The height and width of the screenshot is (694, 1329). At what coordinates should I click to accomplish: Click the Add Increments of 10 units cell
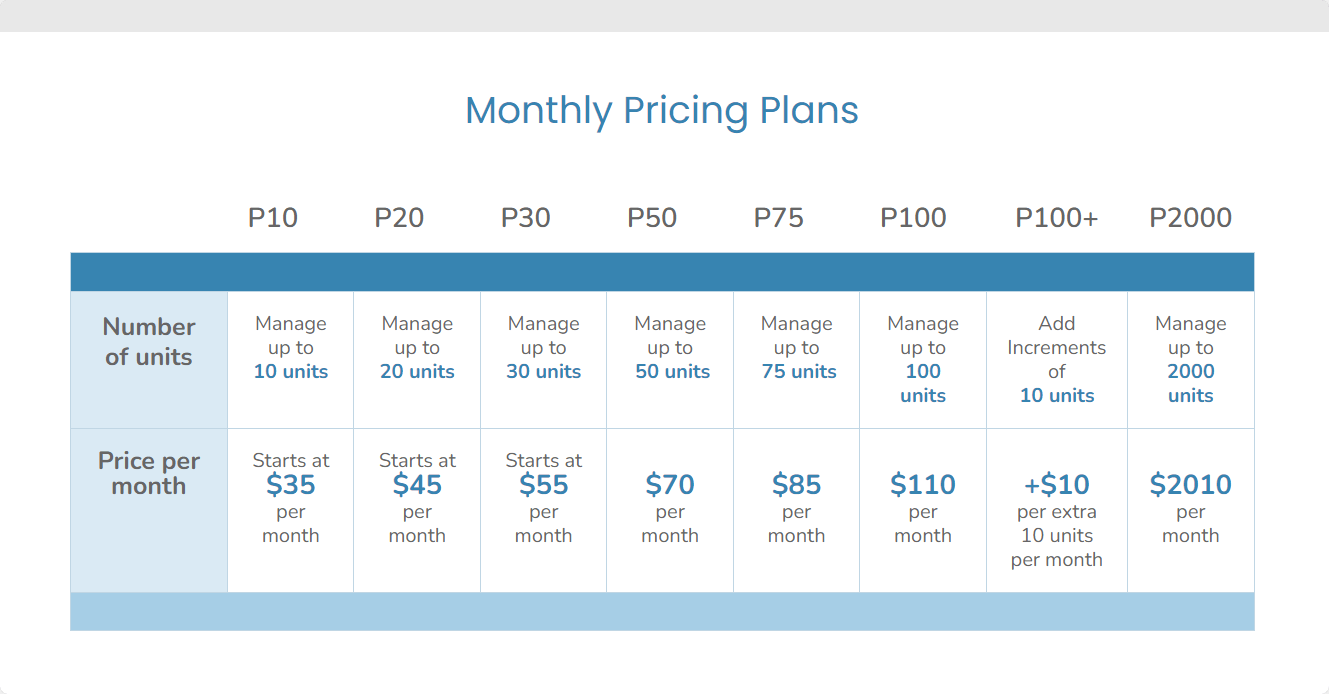click(1057, 360)
